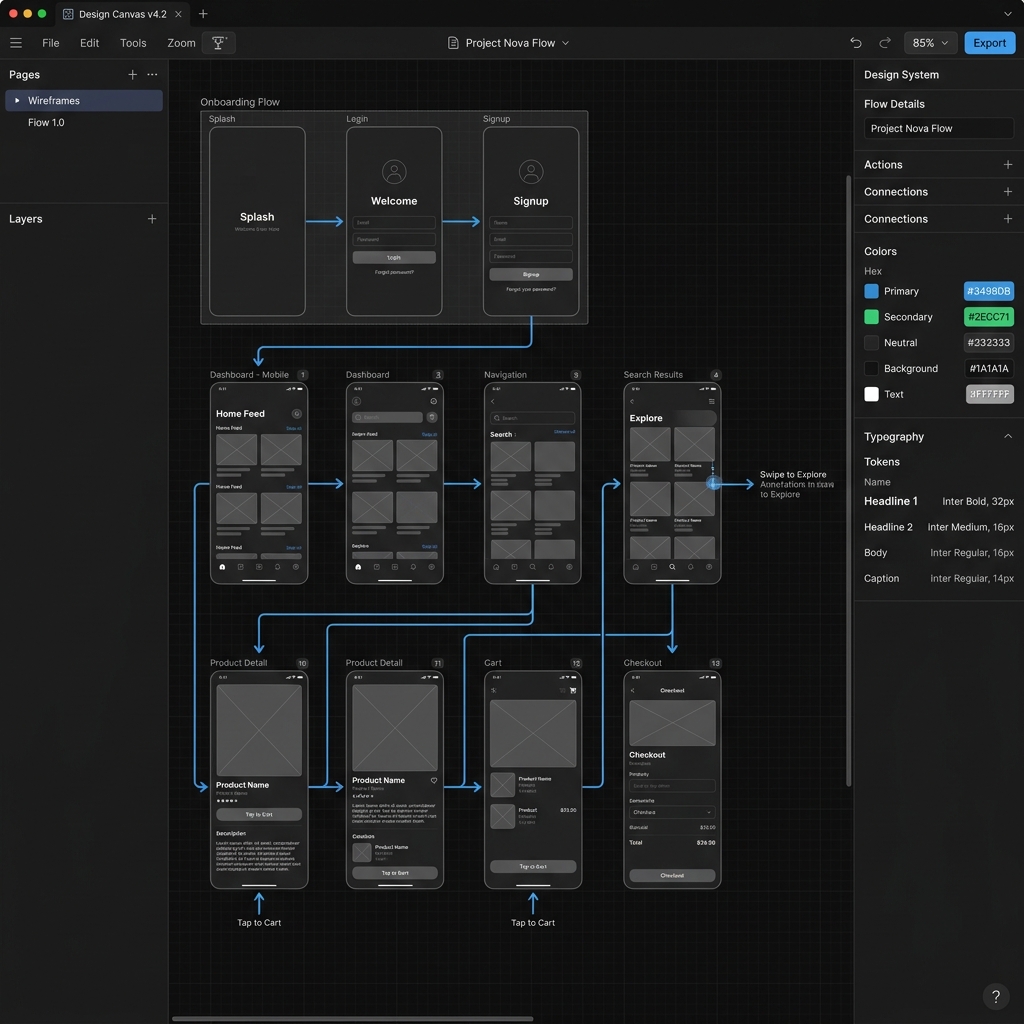Click Forgot password link on Login wireframe

[x=394, y=272]
